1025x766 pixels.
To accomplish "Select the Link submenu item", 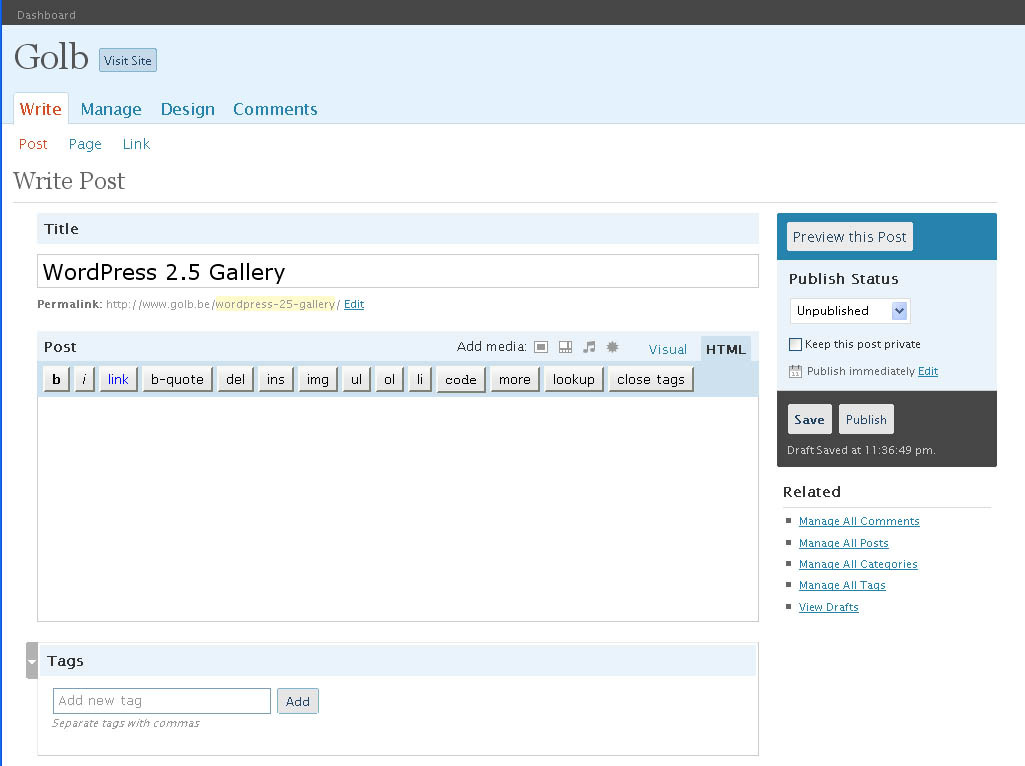I will click(136, 144).
